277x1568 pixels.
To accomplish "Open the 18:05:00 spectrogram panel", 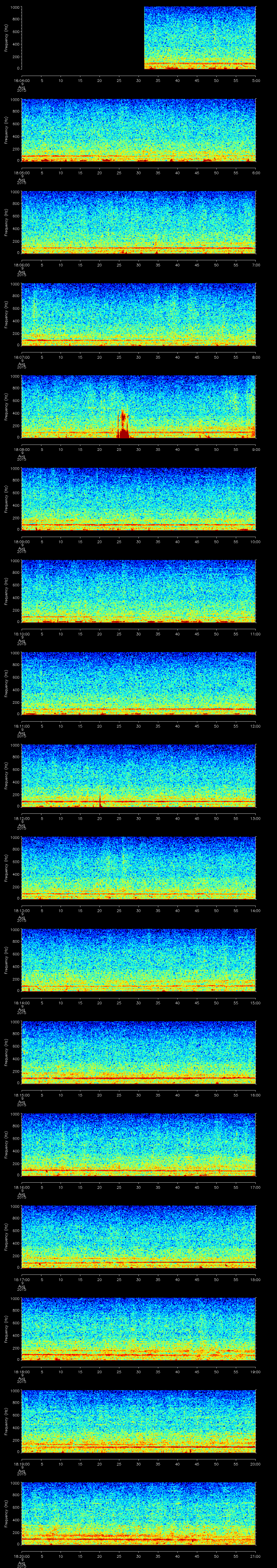I will [138, 130].
